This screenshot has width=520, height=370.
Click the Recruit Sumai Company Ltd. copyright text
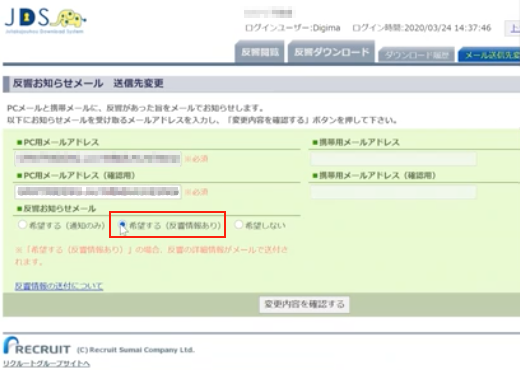tap(135, 350)
